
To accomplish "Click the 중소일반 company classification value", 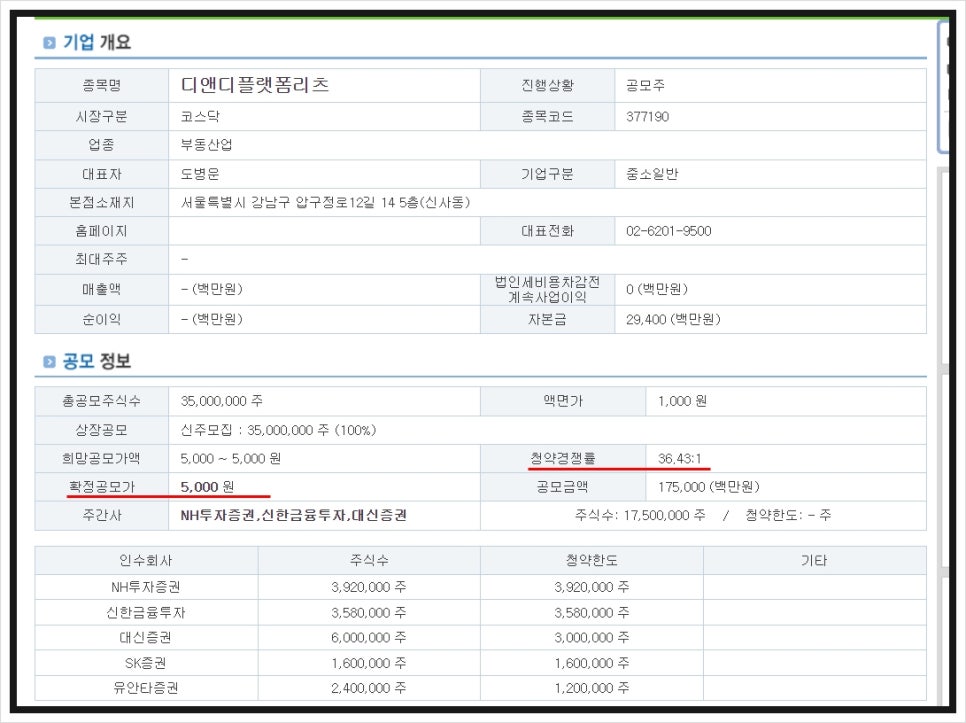I will coord(652,174).
